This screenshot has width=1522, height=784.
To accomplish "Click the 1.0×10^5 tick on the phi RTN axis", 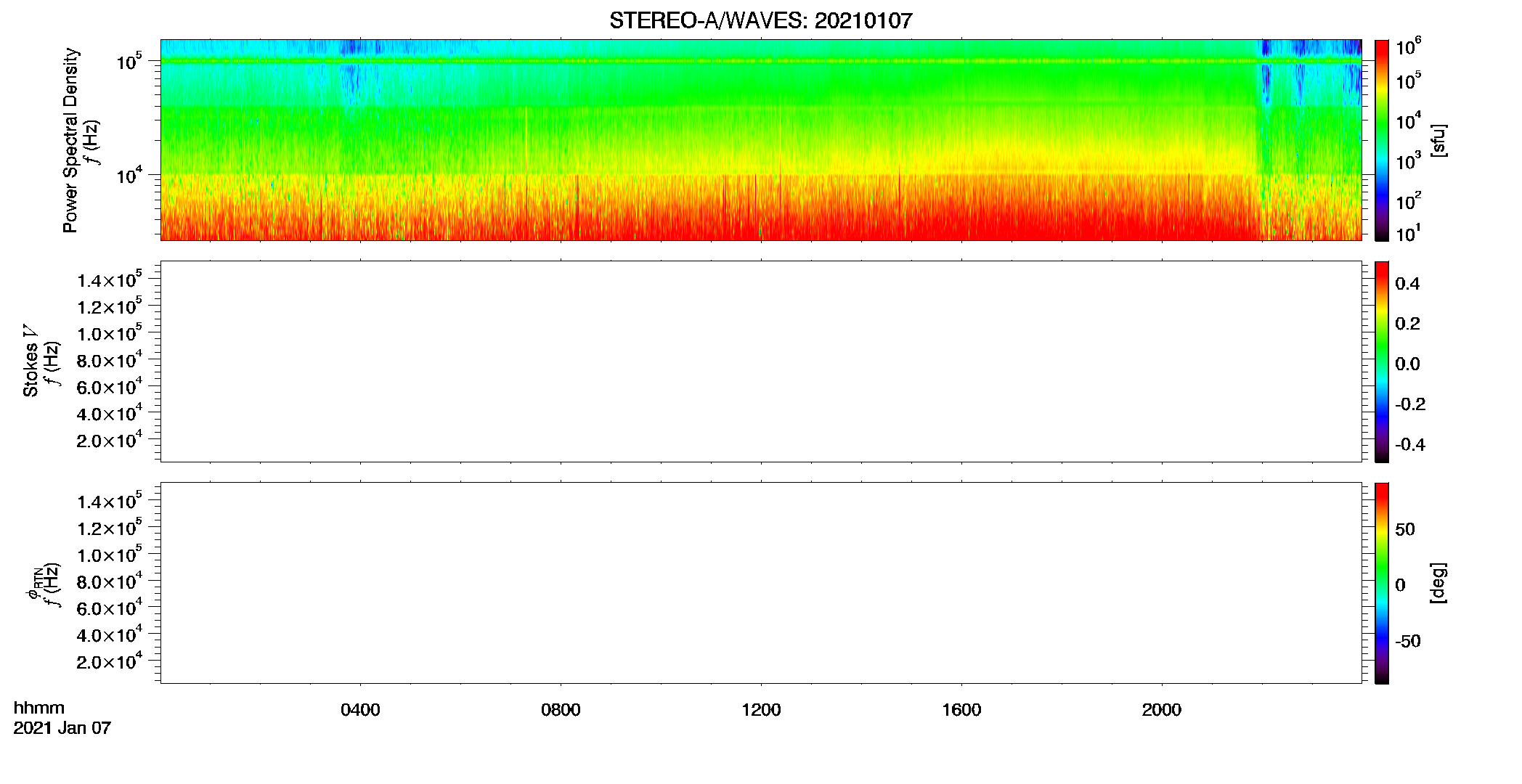I will point(110,555).
